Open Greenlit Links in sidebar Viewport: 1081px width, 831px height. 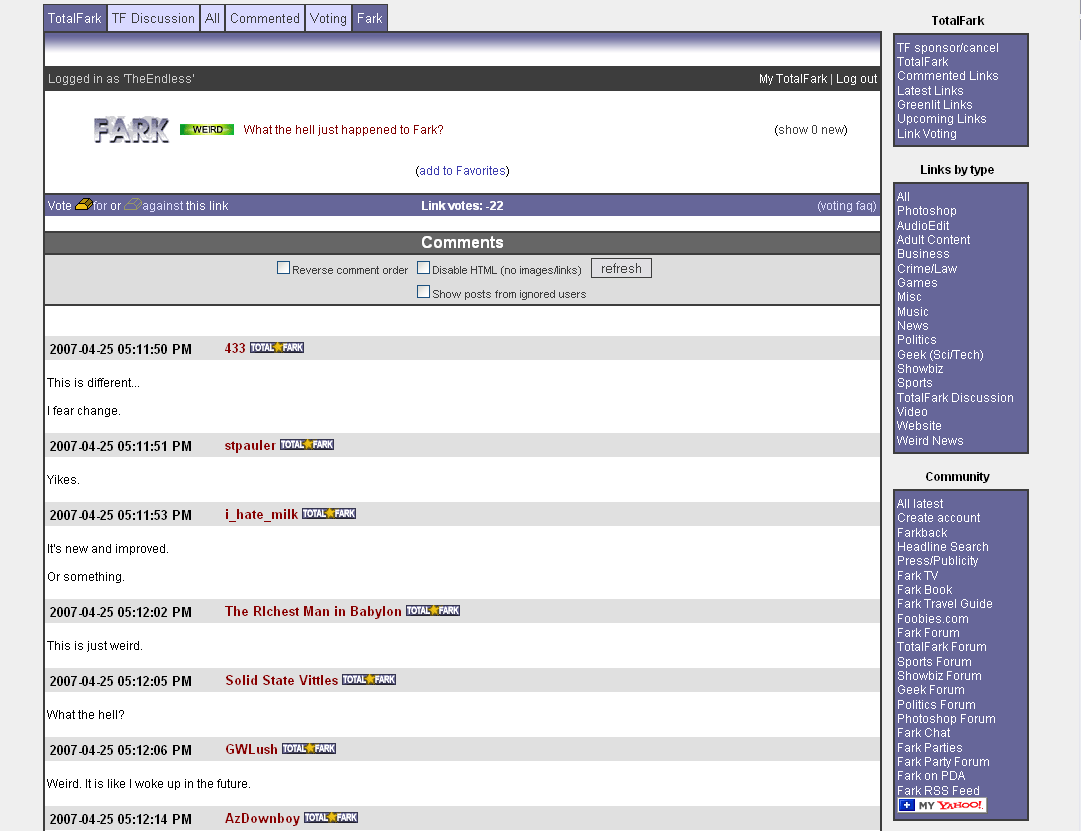934,105
